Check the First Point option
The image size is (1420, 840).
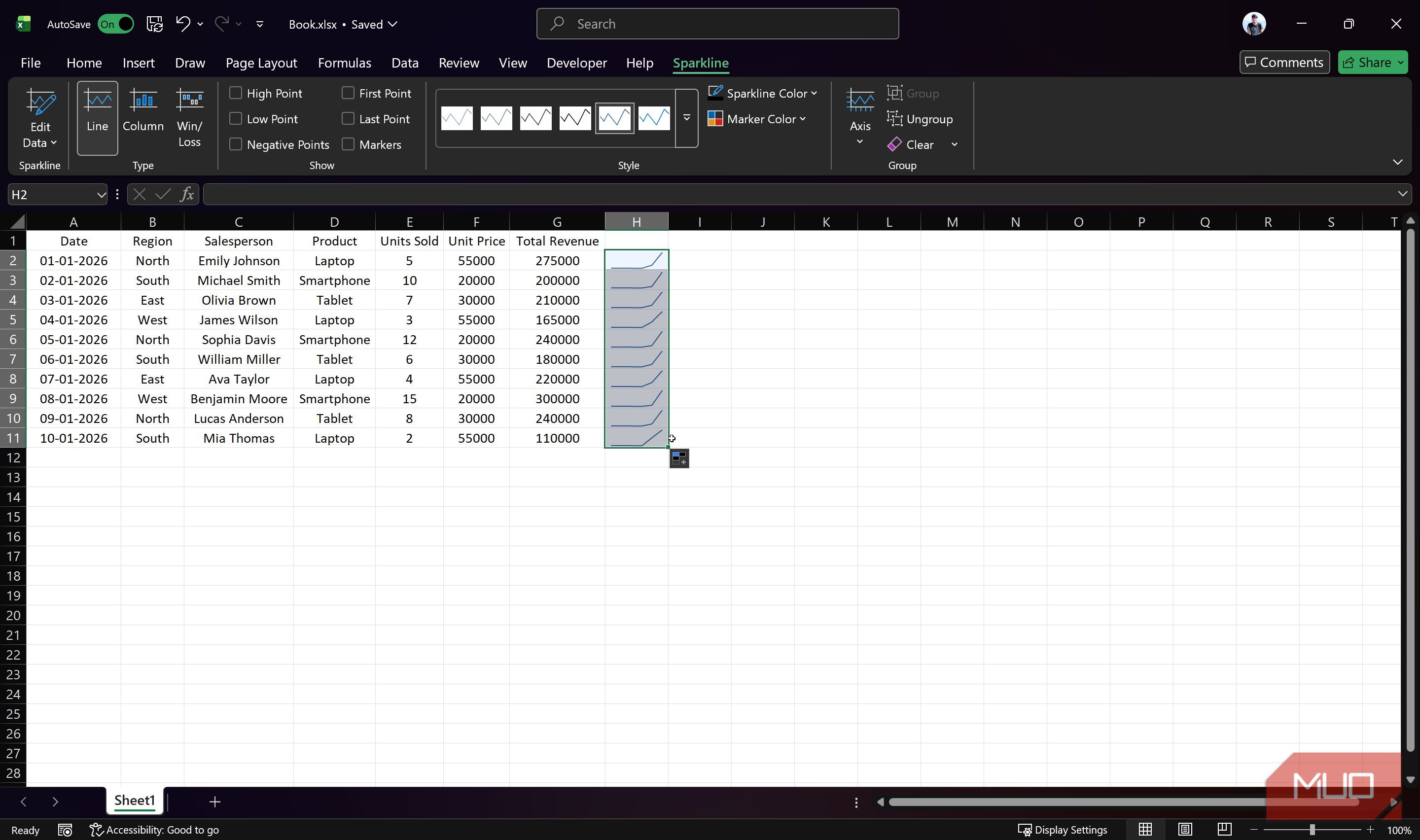click(348, 93)
